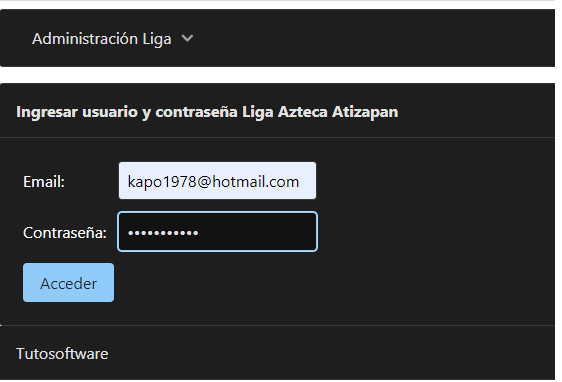Click the empty area of the top navigation bar
Viewport: 562px width, 382px height.
373,38
